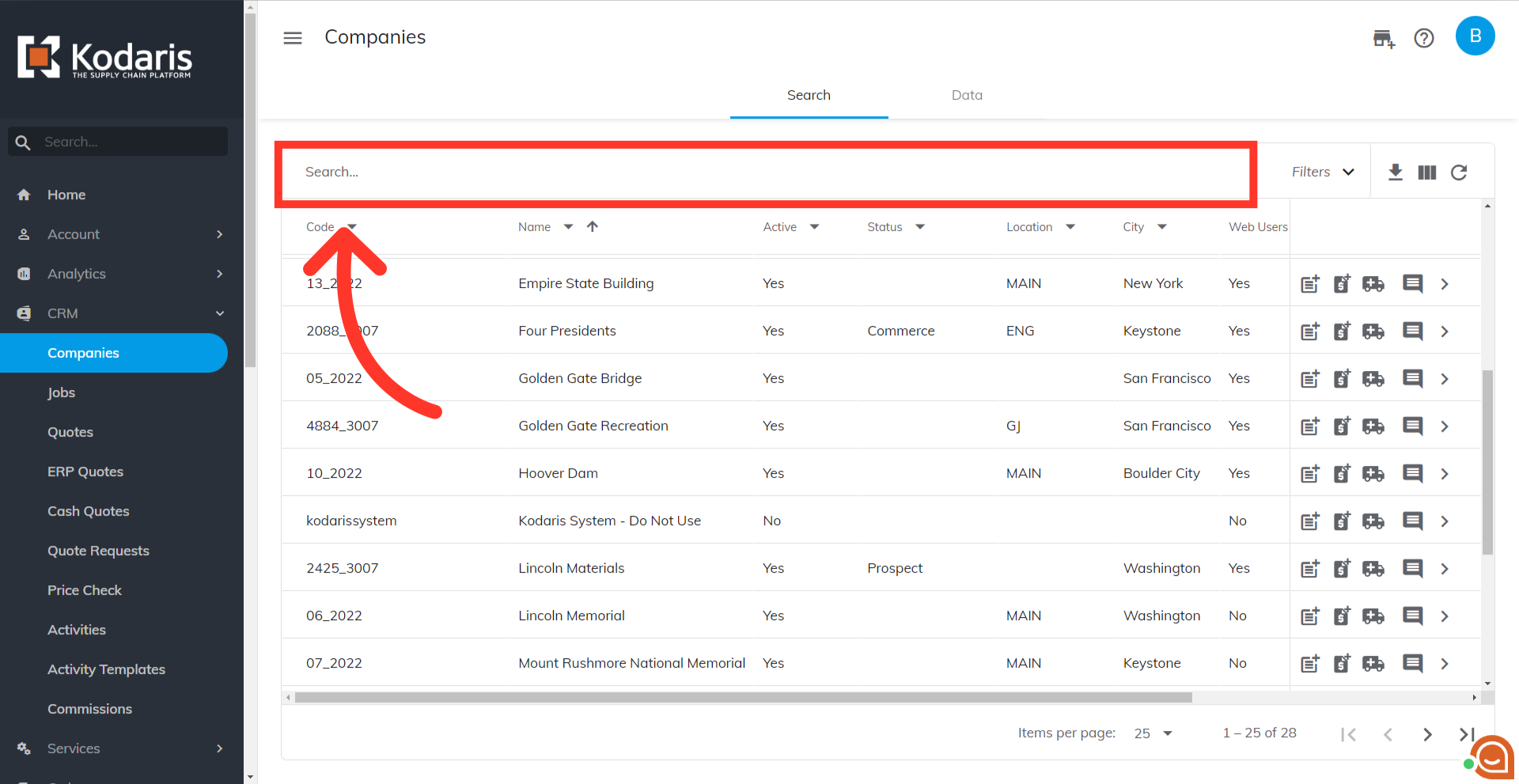Open comments for Lincoln Materials

(1413, 569)
